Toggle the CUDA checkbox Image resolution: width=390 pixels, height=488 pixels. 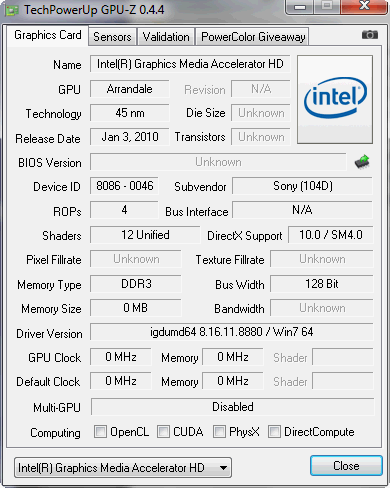click(163, 431)
